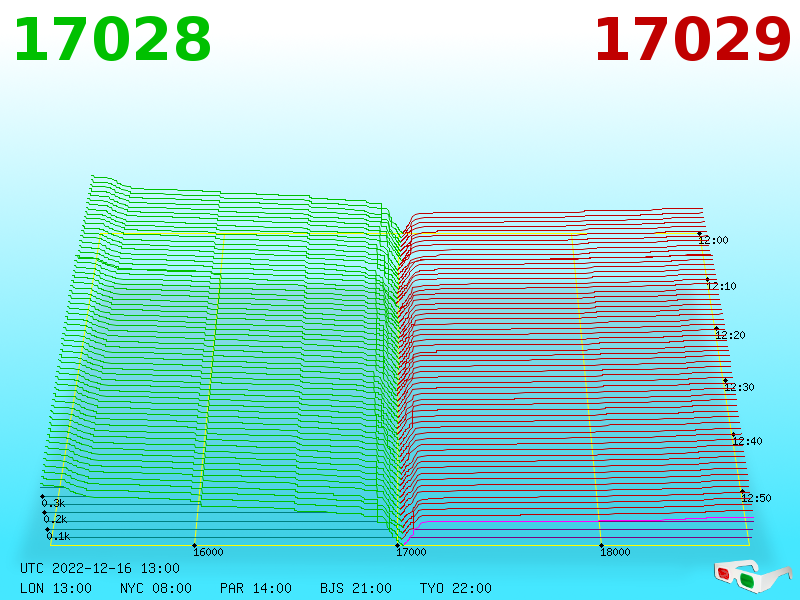Viewport: 800px width, 600px height.
Task: Click the 12:00 time axis marker
Action: tap(713, 240)
